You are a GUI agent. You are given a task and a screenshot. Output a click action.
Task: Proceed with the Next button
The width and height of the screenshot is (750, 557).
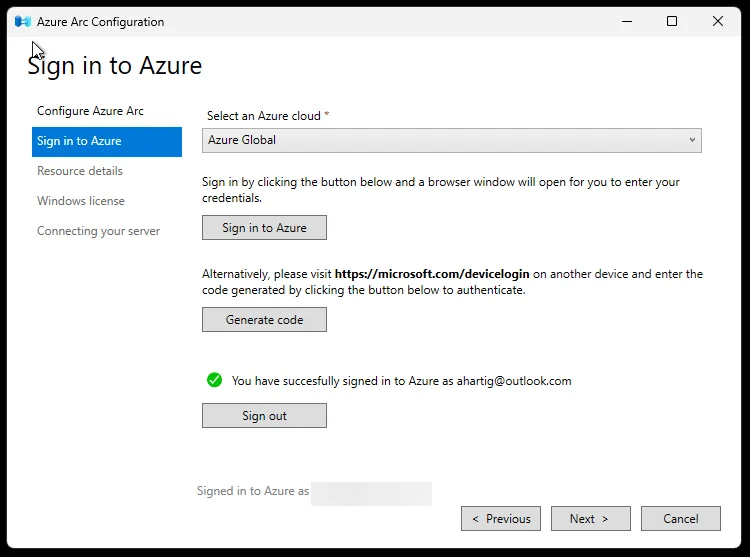pyautogui.click(x=591, y=519)
